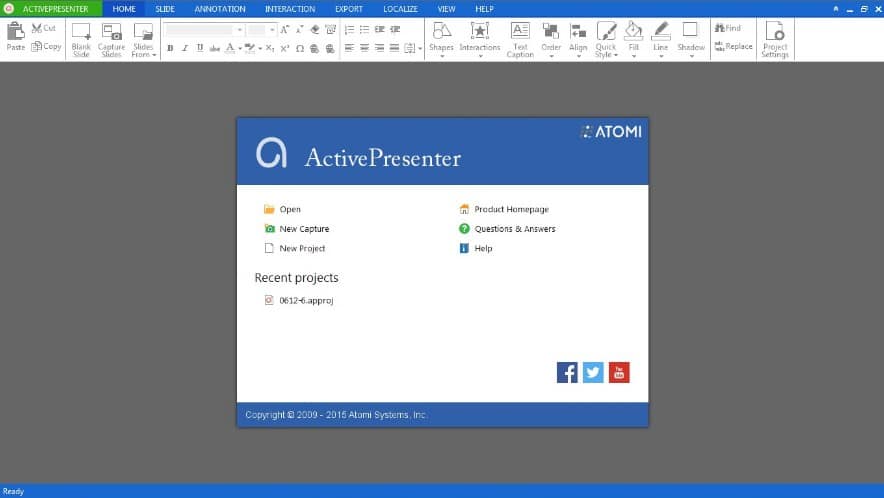Toggle align text left
This screenshot has height=498, width=884.
point(350,49)
